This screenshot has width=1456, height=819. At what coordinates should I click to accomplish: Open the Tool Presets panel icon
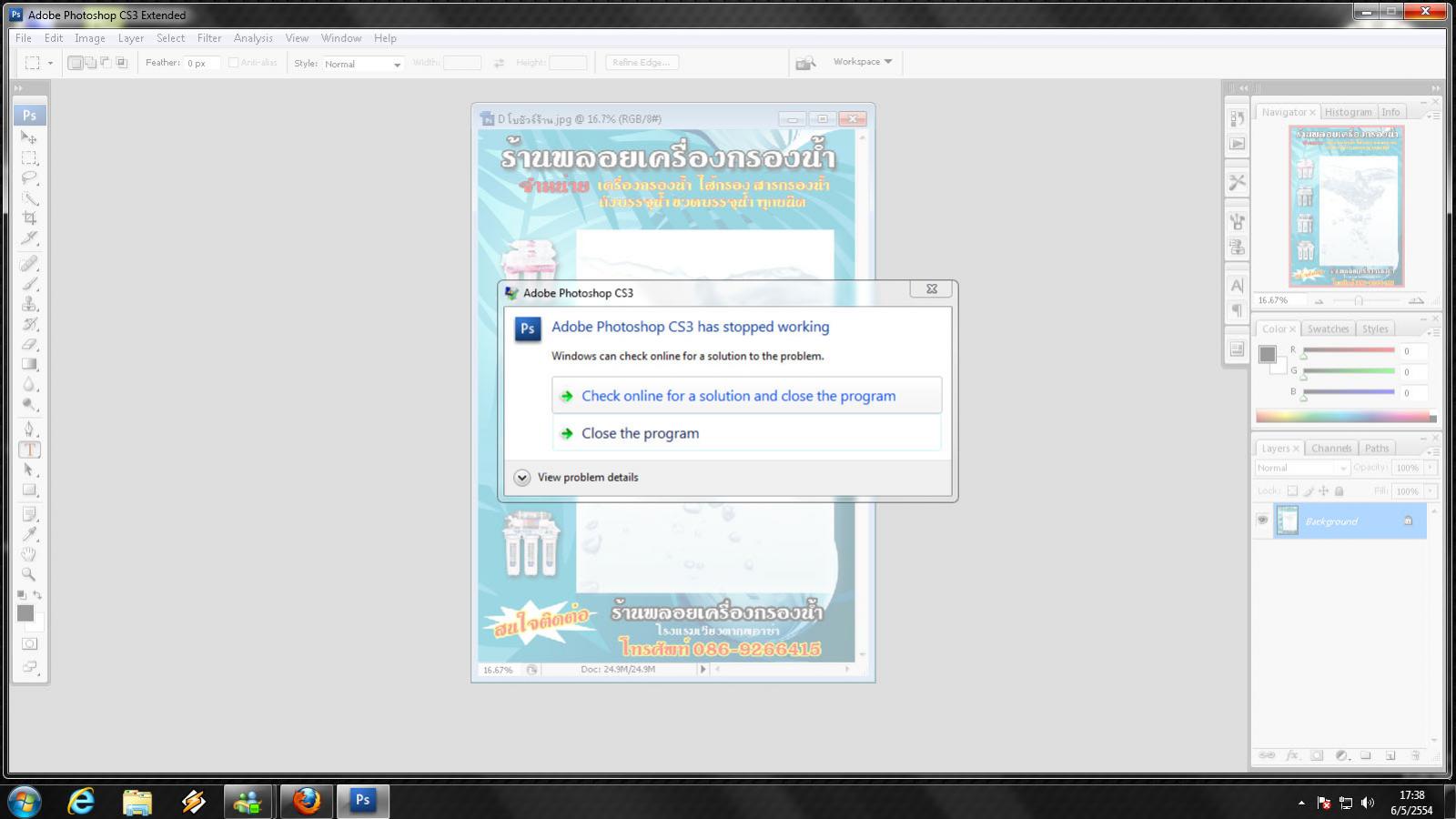click(x=1237, y=182)
